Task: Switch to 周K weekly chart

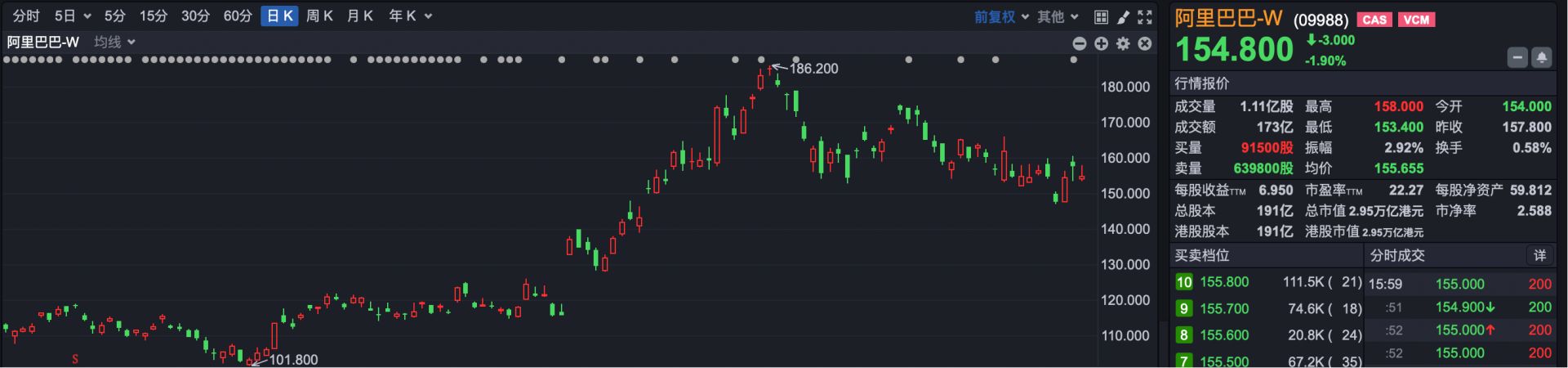Action: point(319,16)
